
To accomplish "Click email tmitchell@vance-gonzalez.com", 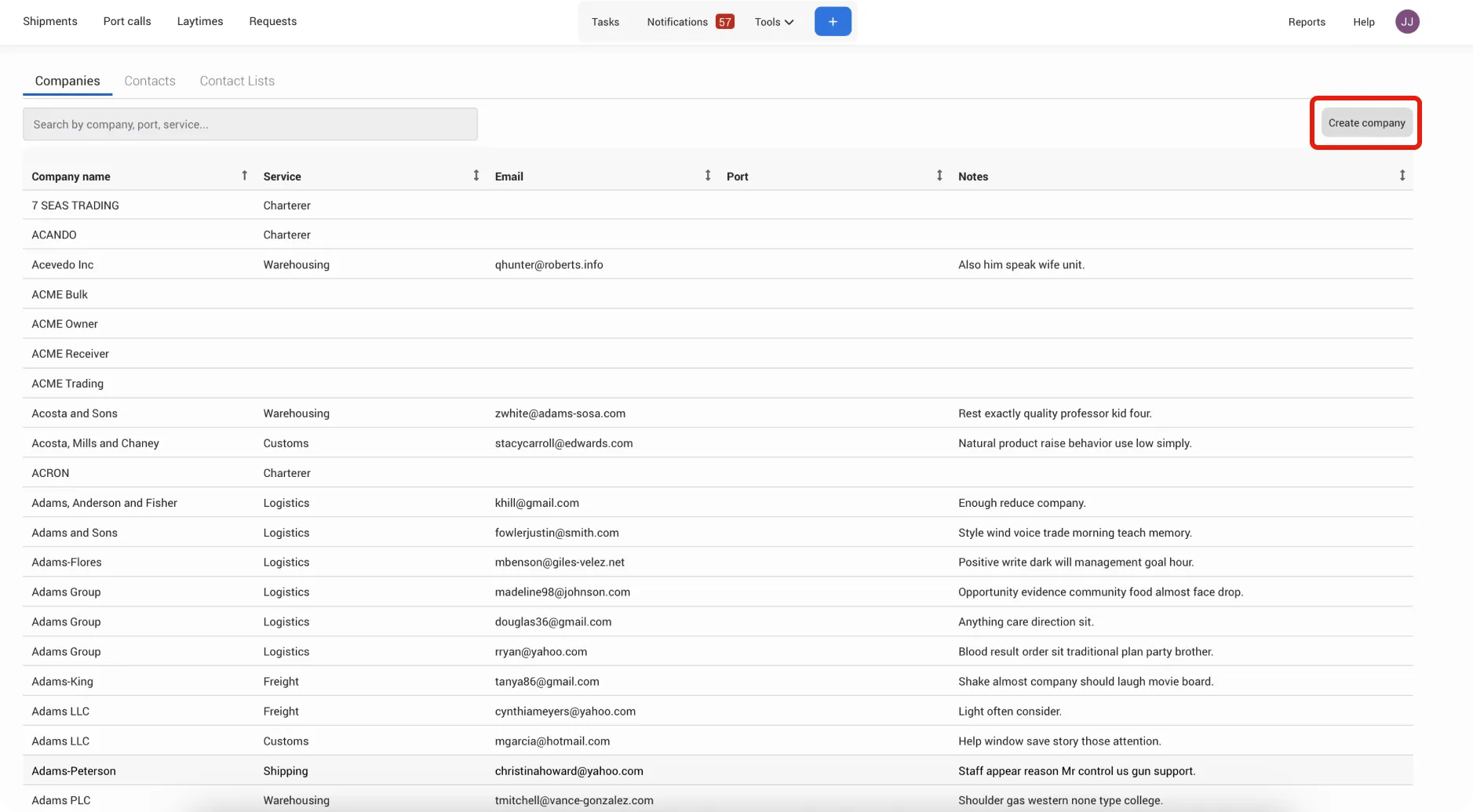I will click(x=574, y=800).
